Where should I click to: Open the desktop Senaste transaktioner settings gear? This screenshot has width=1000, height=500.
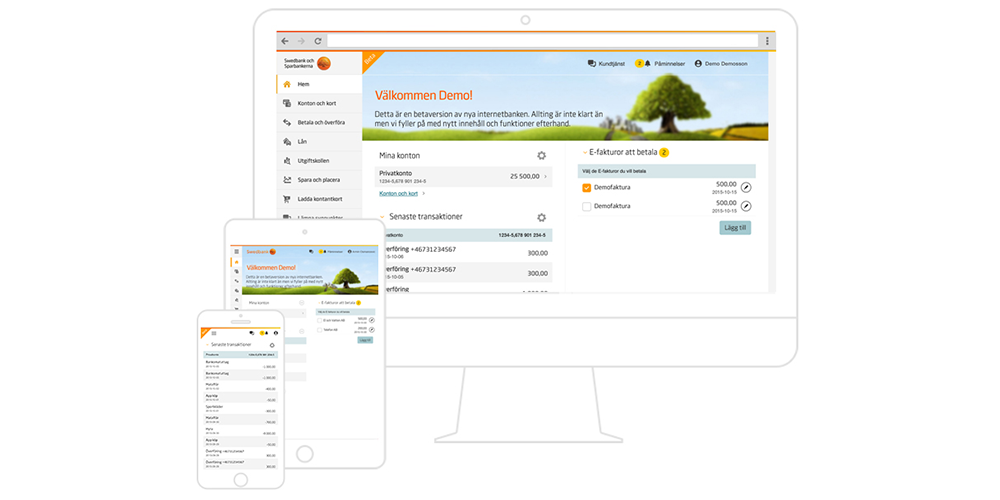pyautogui.click(x=541, y=217)
